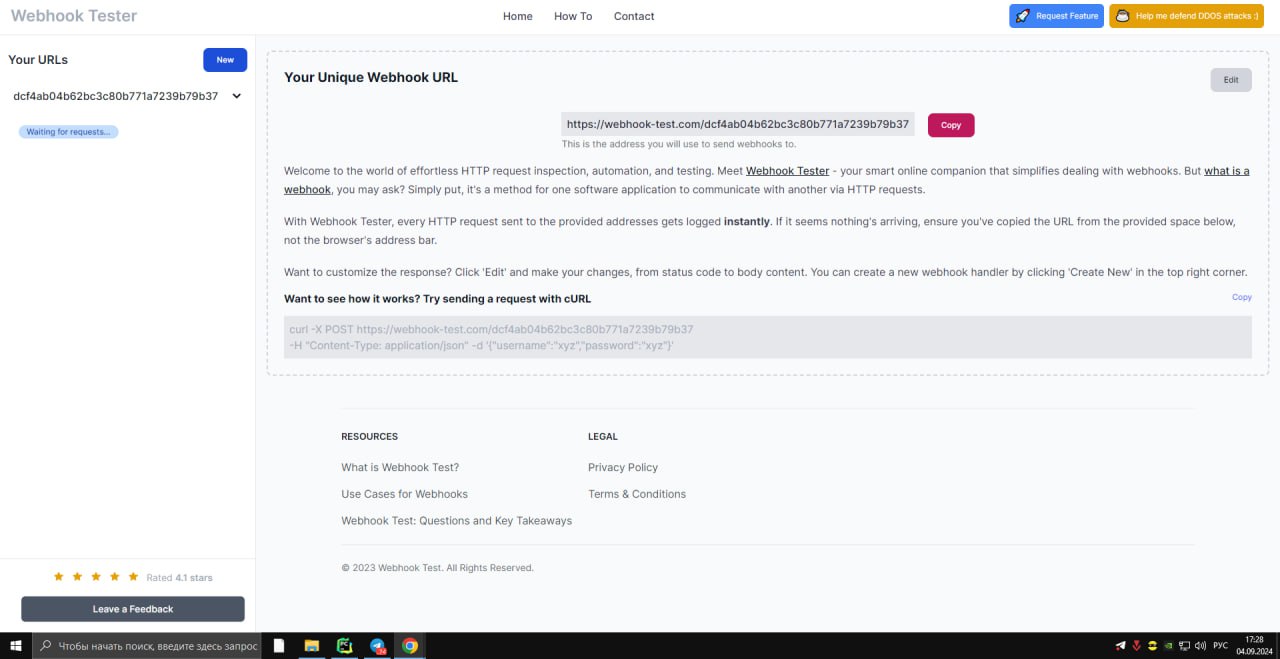Select the dcf4ab04b62bc3c80b771a7239b79b37 URL entry
This screenshot has width=1280, height=659.
coord(115,96)
